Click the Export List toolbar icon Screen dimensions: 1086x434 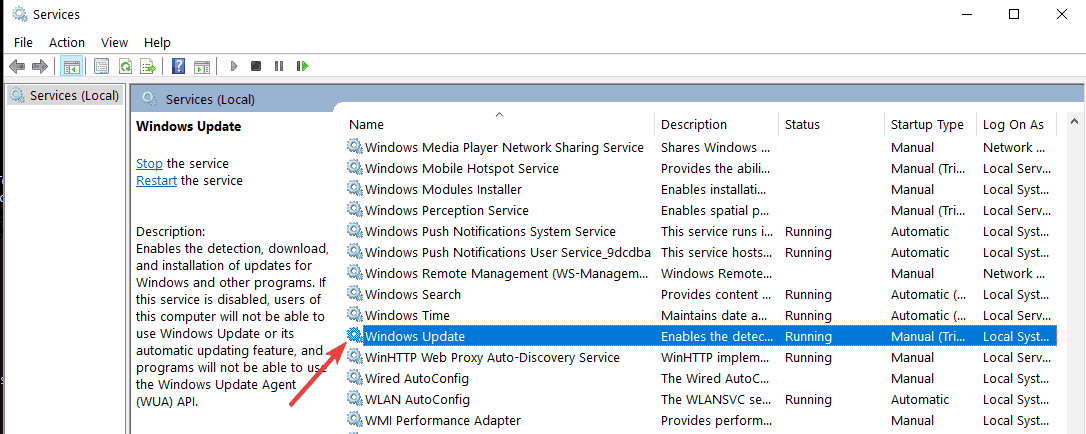pyautogui.click(x=148, y=66)
